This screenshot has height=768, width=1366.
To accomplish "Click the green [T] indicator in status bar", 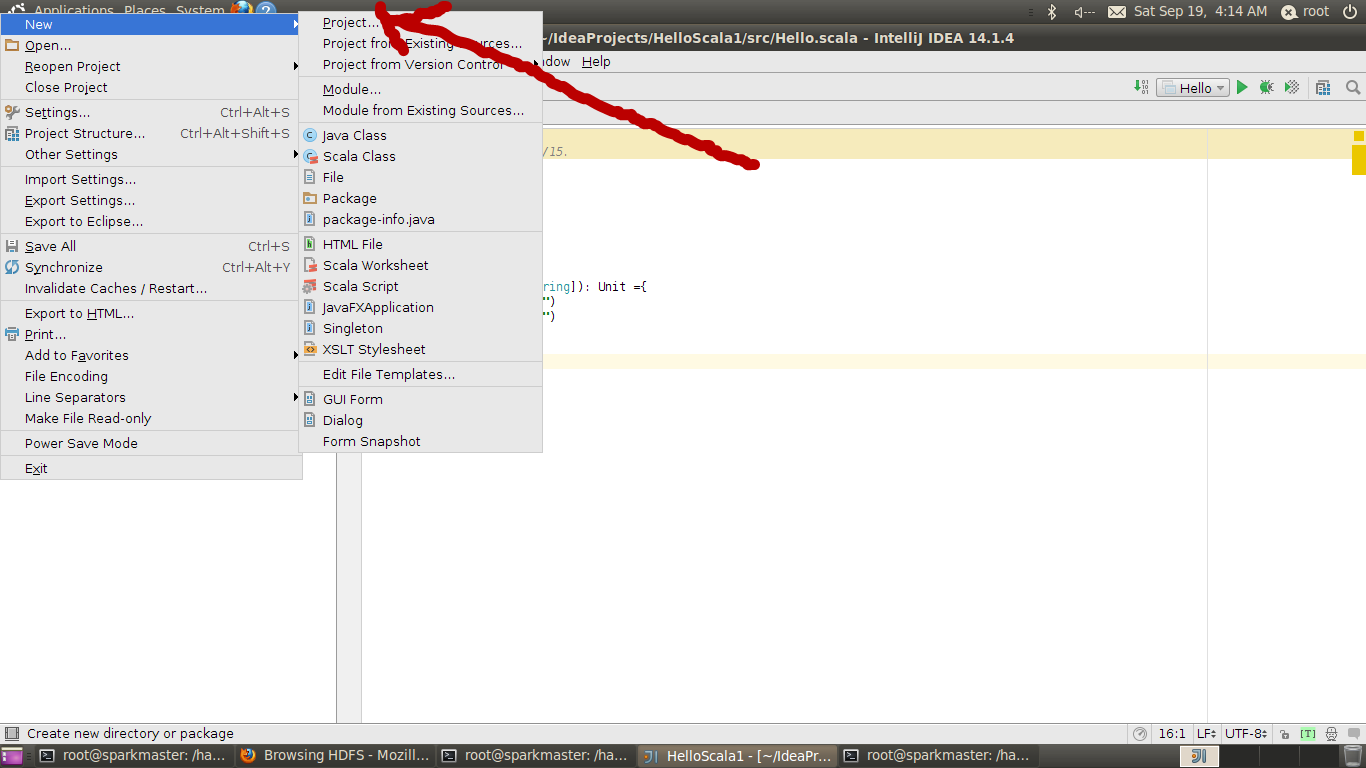I will click(x=1308, y=734).
